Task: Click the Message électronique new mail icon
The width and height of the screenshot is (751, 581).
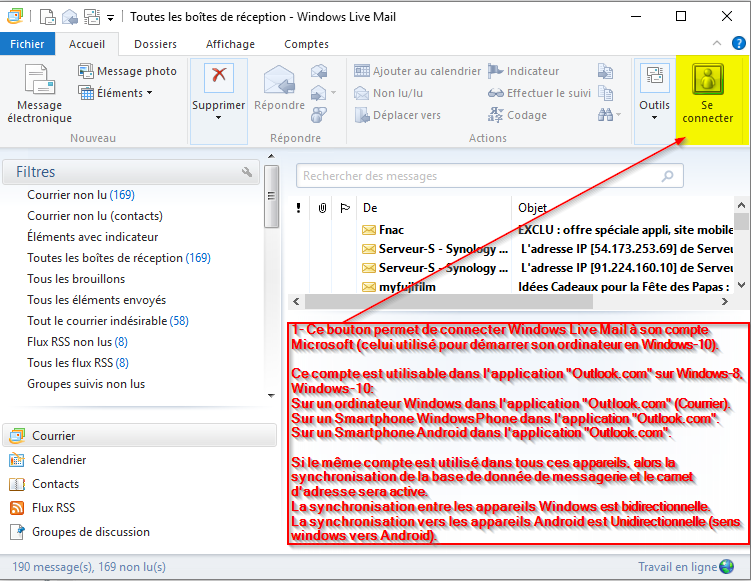Action: coord(39,80)
